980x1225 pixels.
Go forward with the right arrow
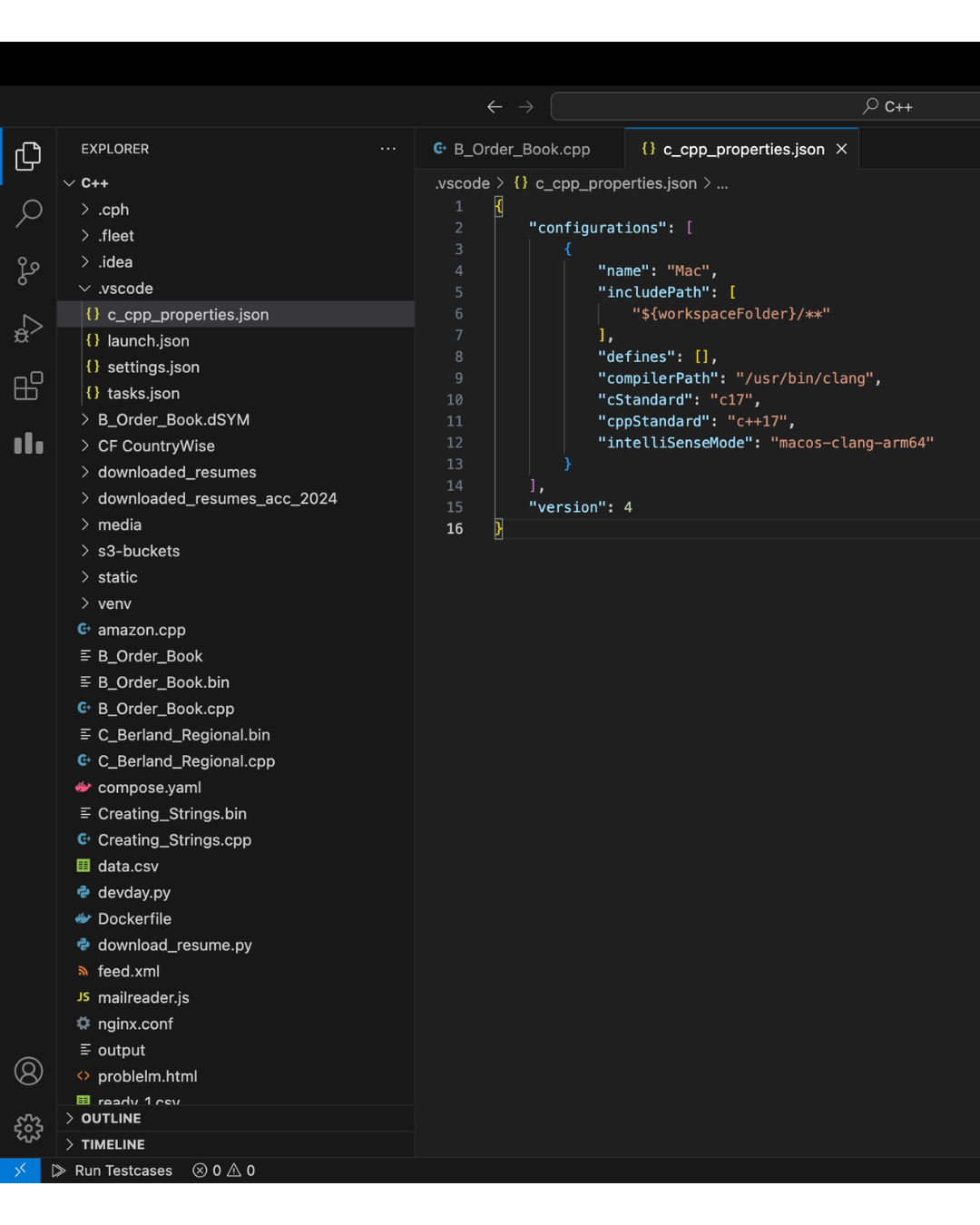coord(526,106)
